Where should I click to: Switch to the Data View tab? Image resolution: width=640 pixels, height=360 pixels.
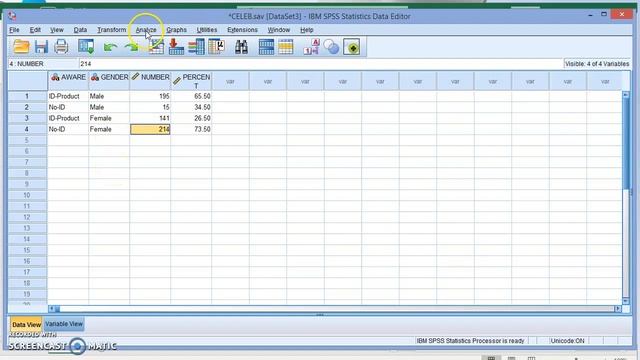tap(26, 324)
